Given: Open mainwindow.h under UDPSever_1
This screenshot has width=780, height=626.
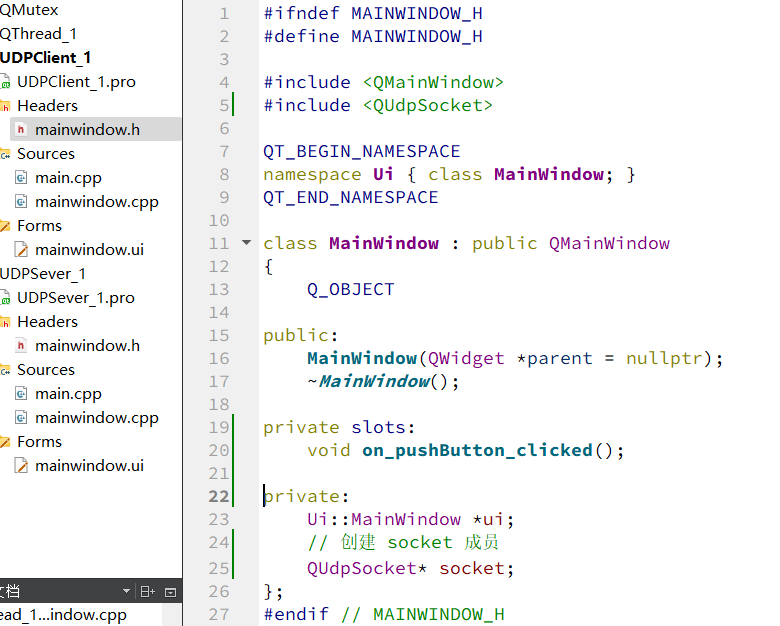Looking at the screenshot, I should [x=87, y=346].
